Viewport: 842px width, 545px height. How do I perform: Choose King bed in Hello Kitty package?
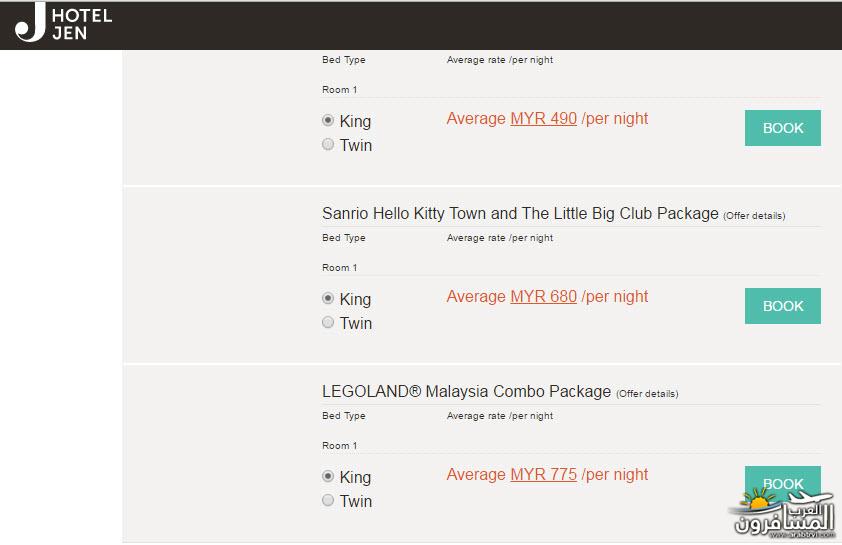click(328, 298)
